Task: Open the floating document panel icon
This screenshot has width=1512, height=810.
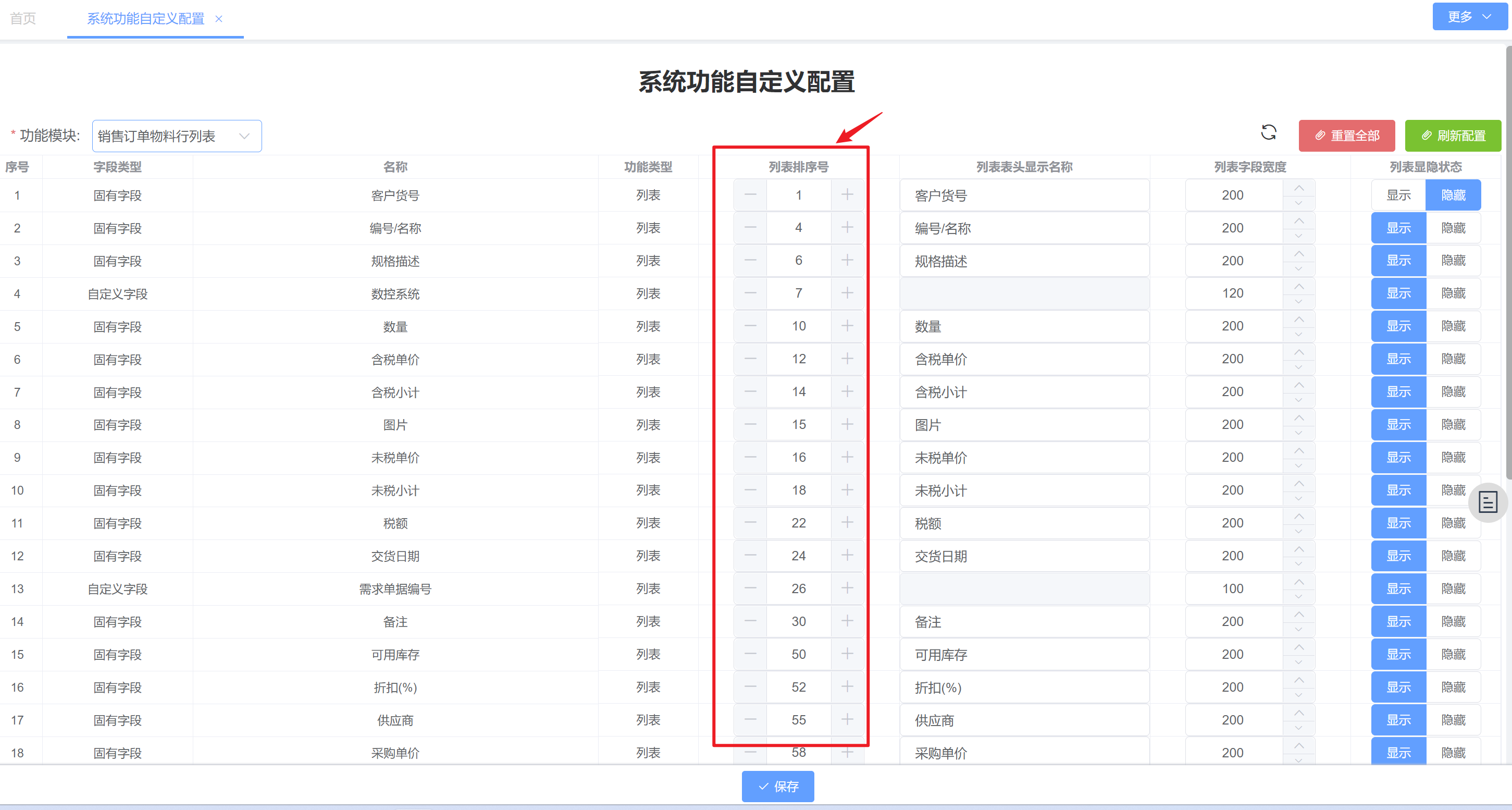Action: (x=1488, y=502)
